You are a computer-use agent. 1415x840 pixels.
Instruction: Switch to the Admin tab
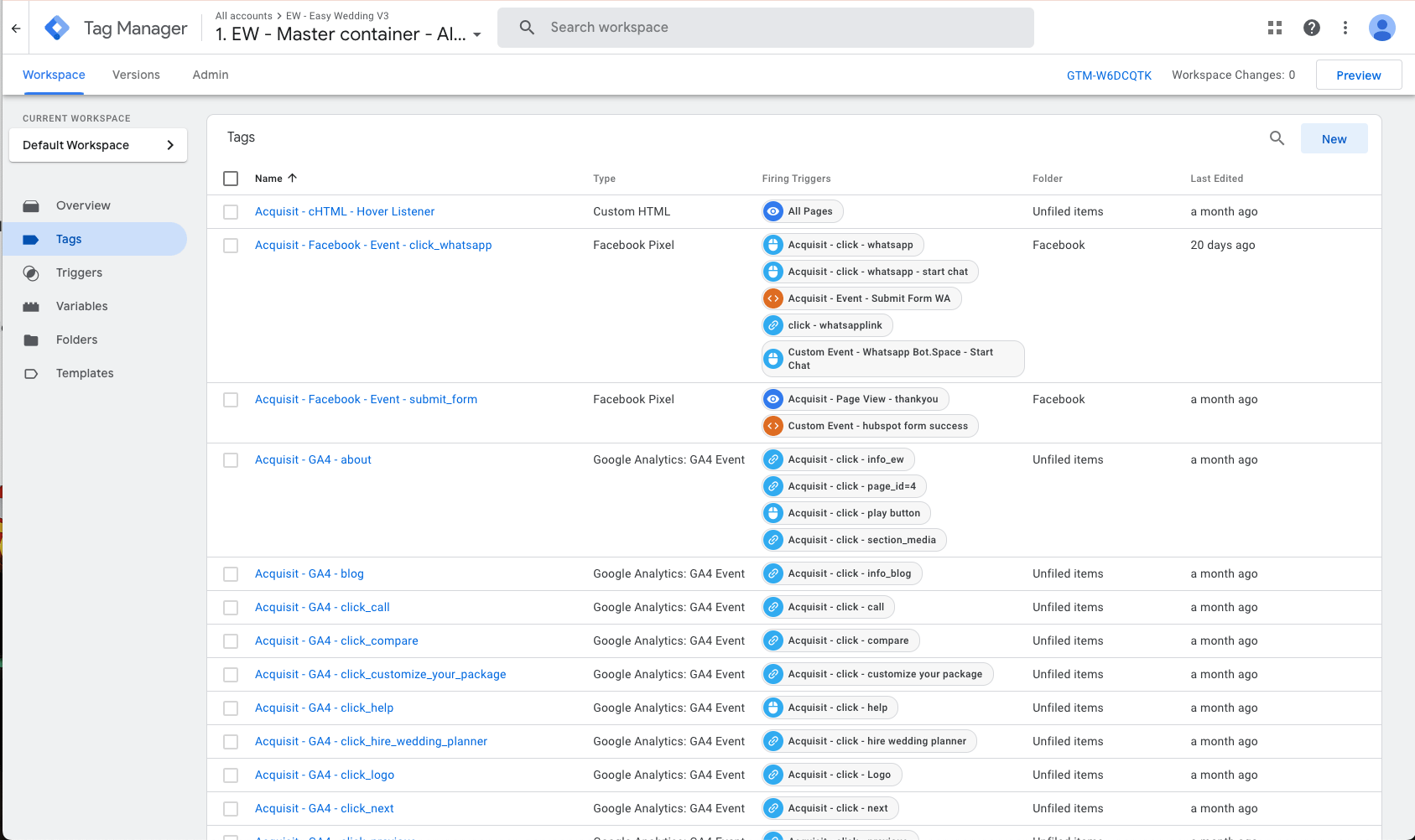[x=211, y=75]
